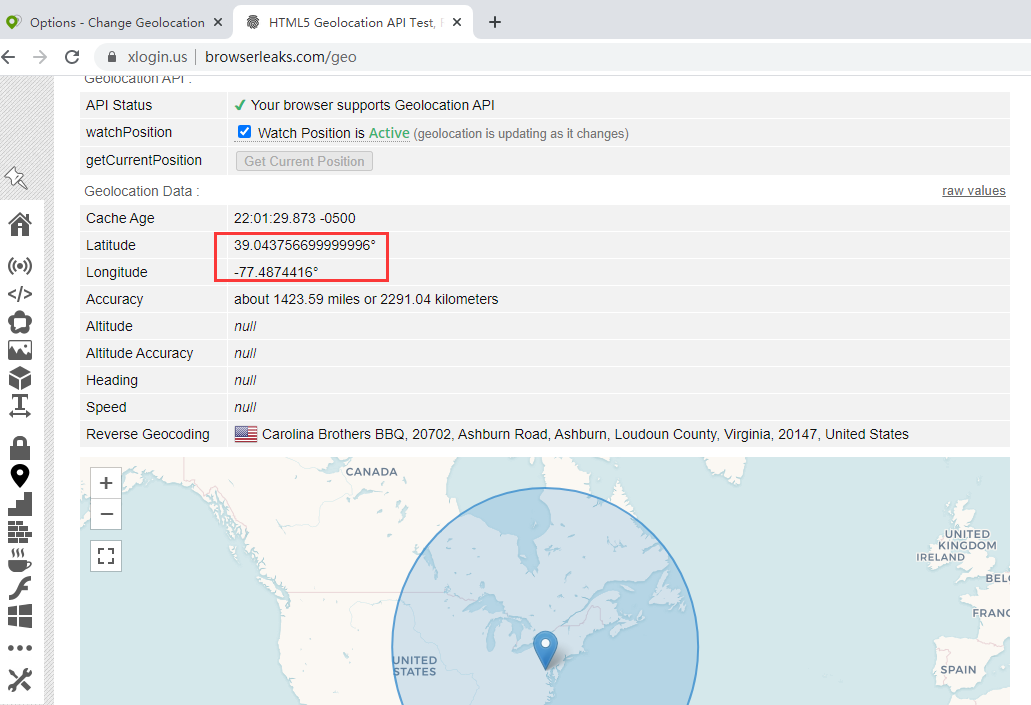Open the Canvas fingerprint picture icon
The image size is (1031, 705).
pos(20,350)
